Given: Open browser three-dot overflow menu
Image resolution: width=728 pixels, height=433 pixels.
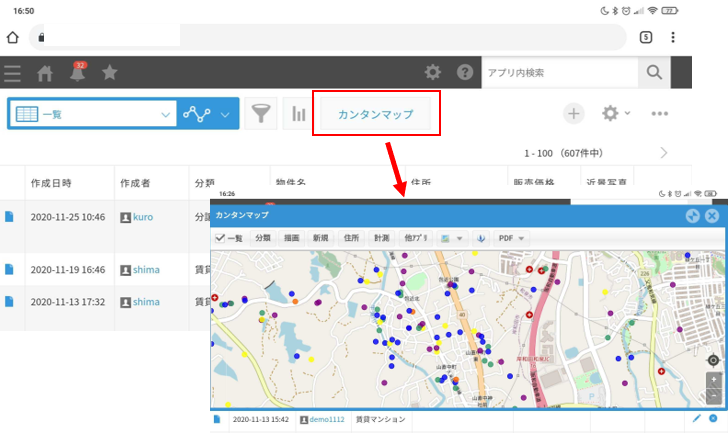Looking at the screenshot, I should pyautogui.click(x=673, y=37).
